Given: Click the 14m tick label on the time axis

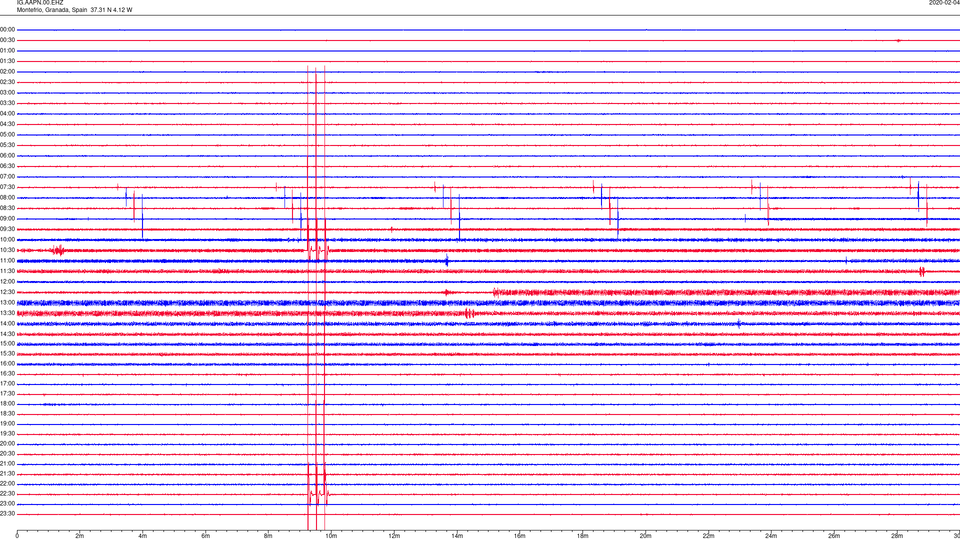Looking at the screenshot, I should tap(457, 536).
